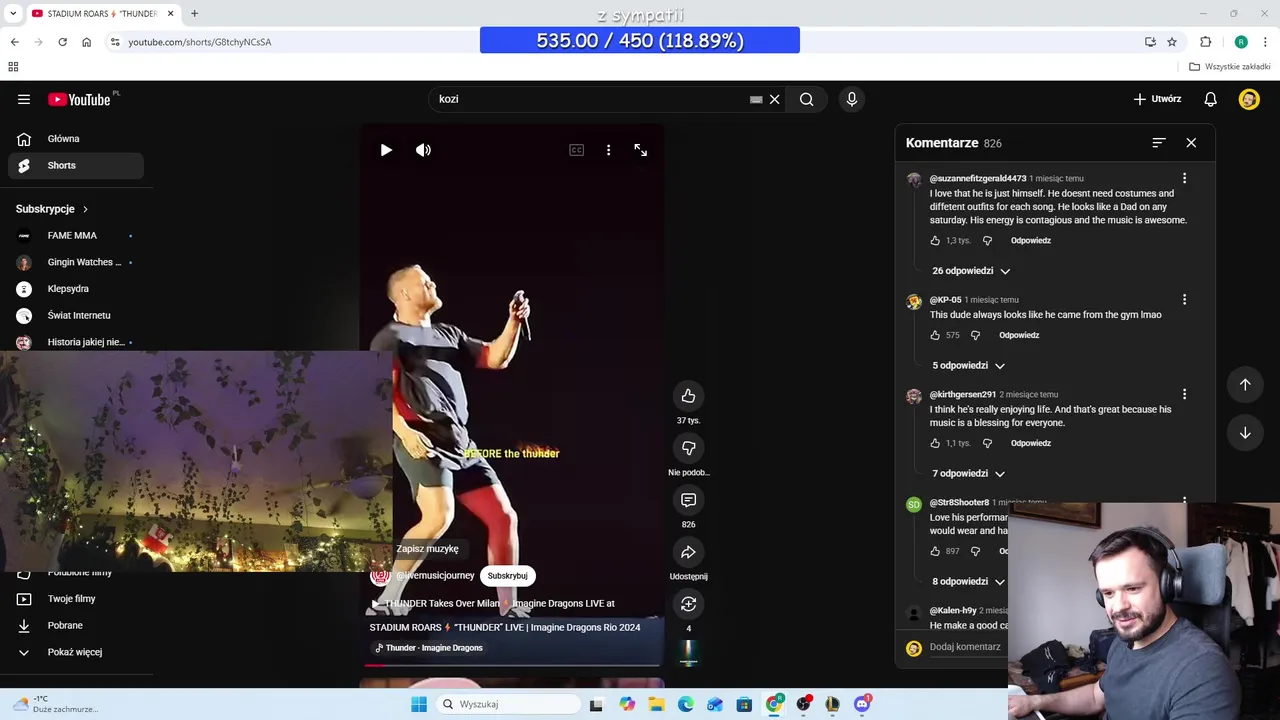The image size is (1280, 720).
Task: Select Shorts in the sidebar
Action: (76, 165)
